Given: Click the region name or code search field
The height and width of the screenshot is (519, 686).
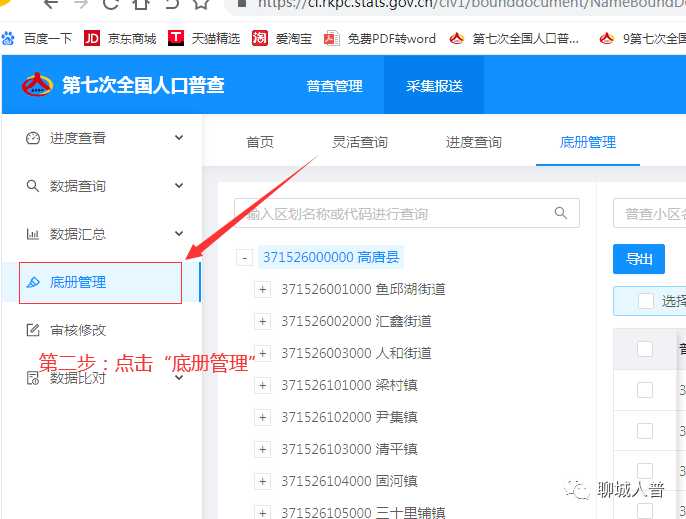Looking at the screenshot, I should pyautogui.click(x=407, y=213).
